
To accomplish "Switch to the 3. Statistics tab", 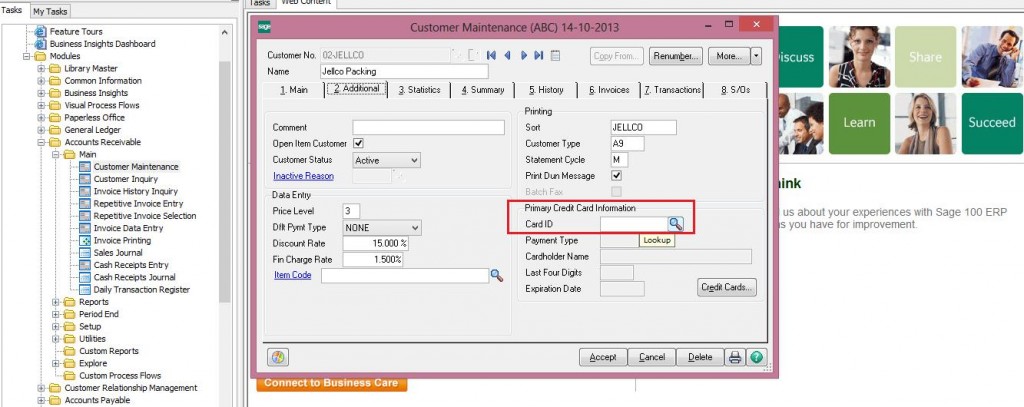I will [x=419, y=90].
